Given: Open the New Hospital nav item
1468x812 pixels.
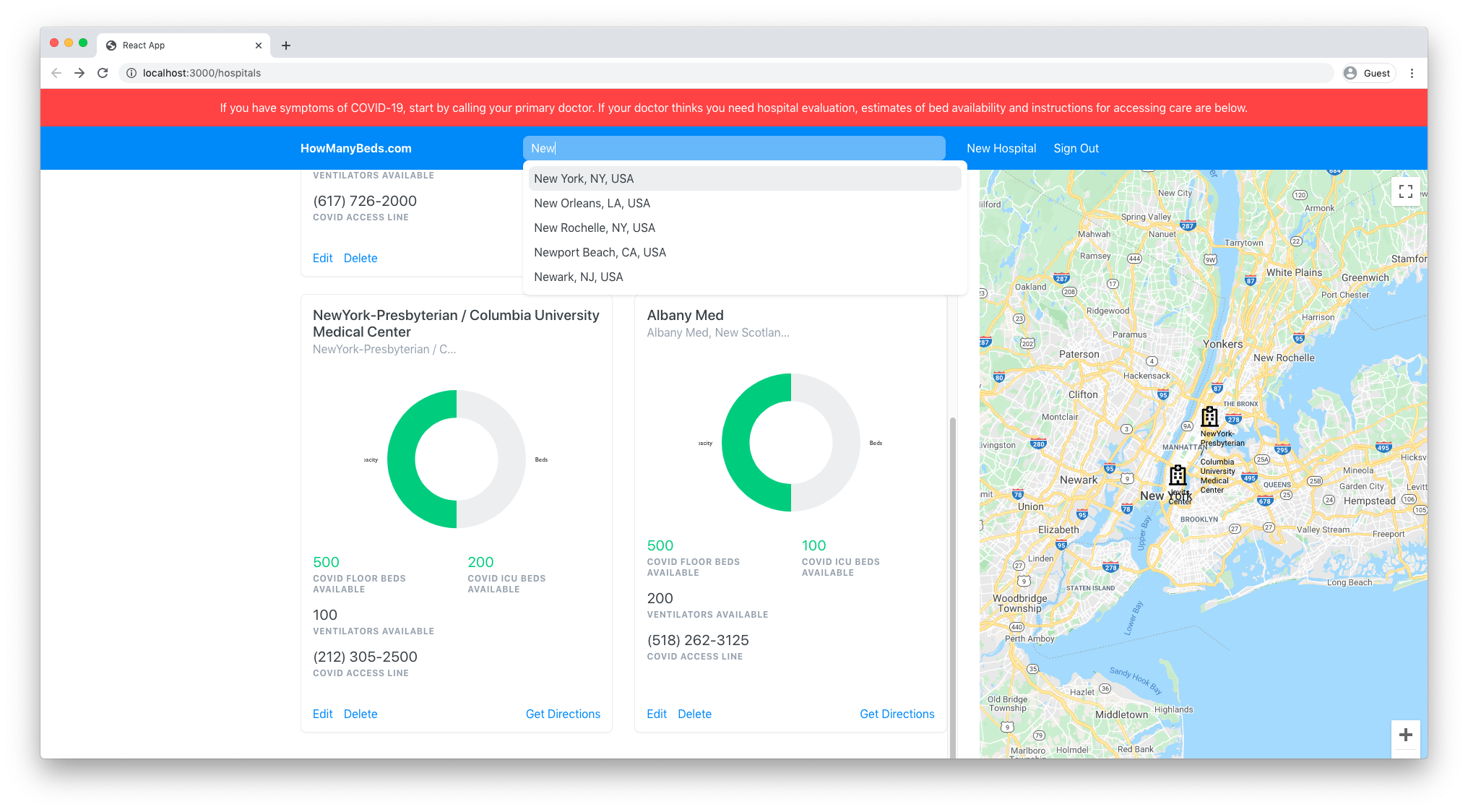Looking at the screenshot, I should pos(1001,148).
